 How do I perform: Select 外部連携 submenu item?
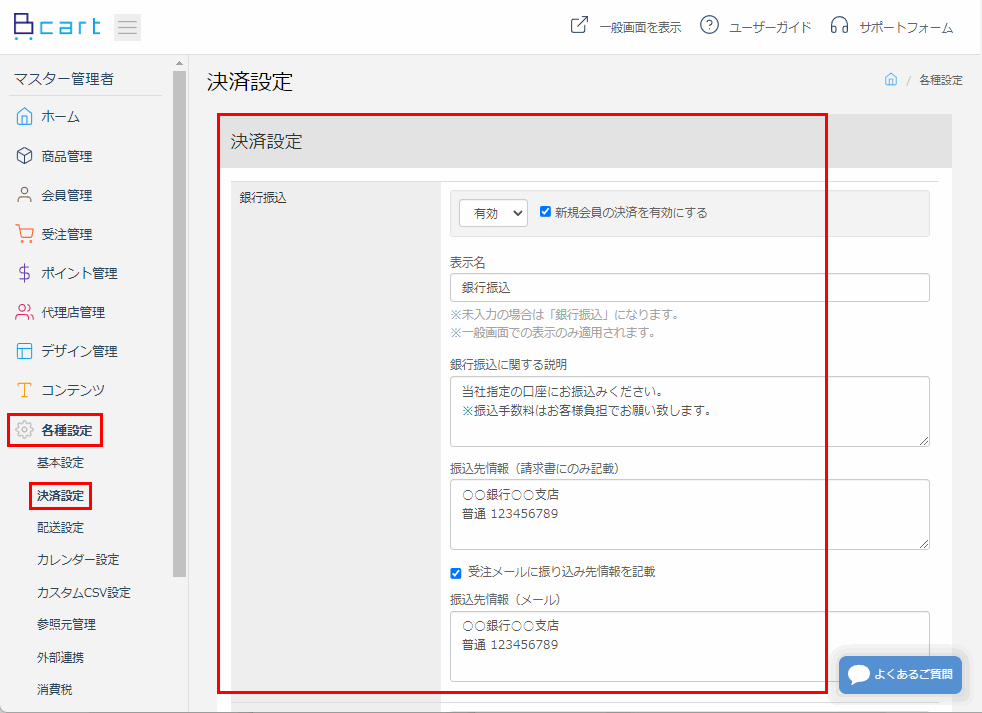tap(60, 657)
